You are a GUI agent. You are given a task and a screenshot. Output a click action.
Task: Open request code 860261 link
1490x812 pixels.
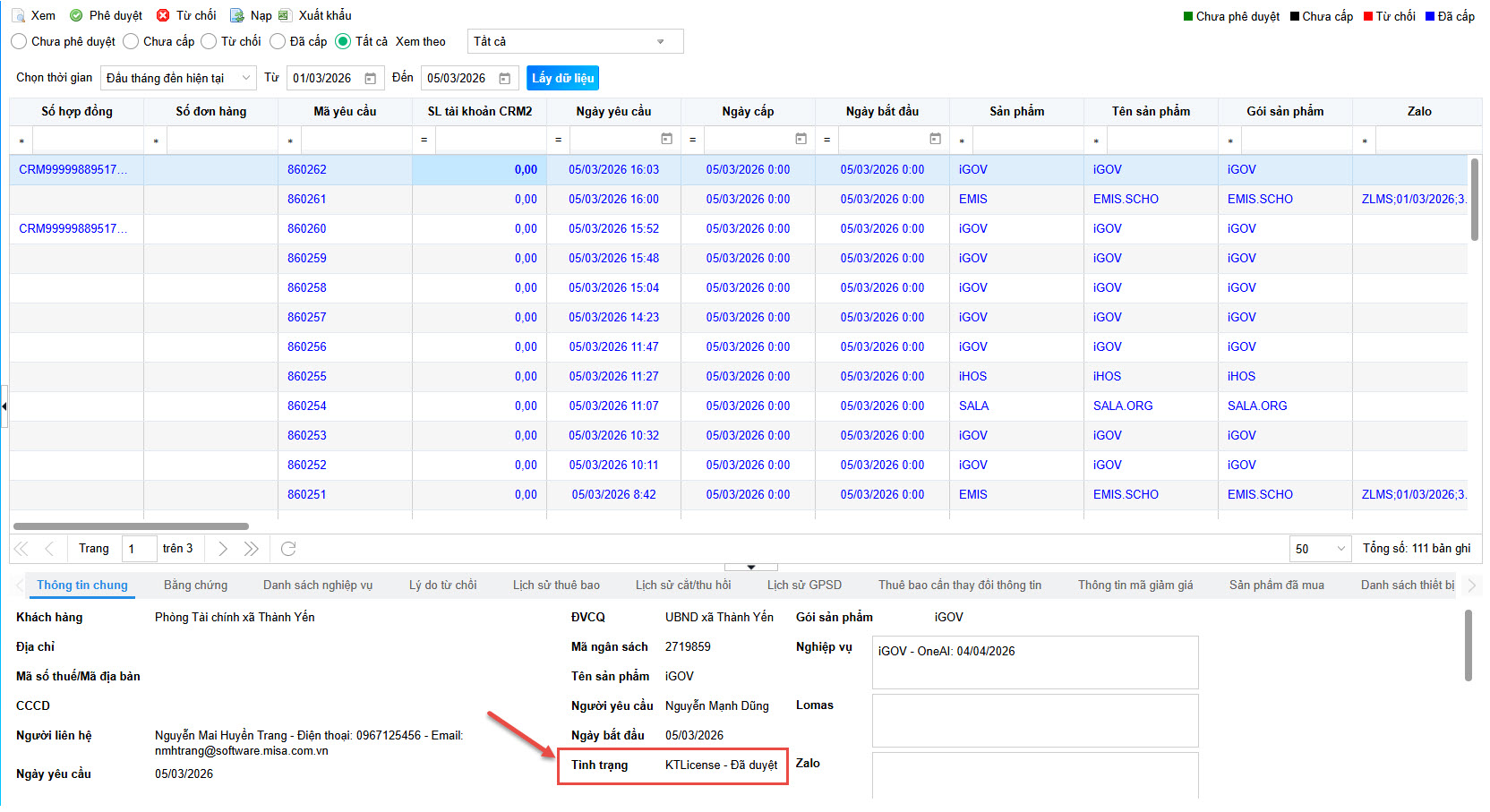pyautogui.click(x=306, y=199)
